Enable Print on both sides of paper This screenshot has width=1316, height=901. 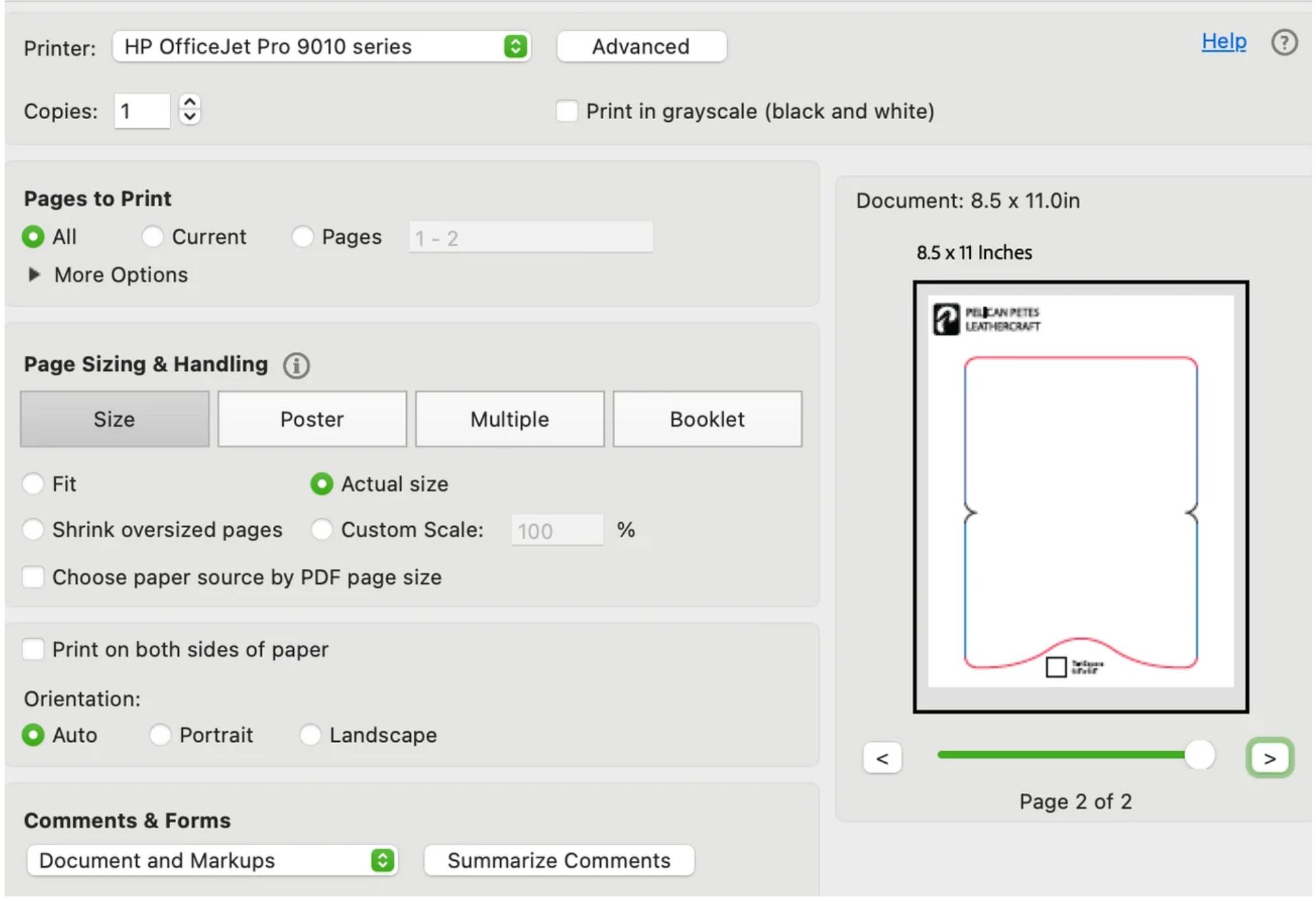tap(33, 650)
